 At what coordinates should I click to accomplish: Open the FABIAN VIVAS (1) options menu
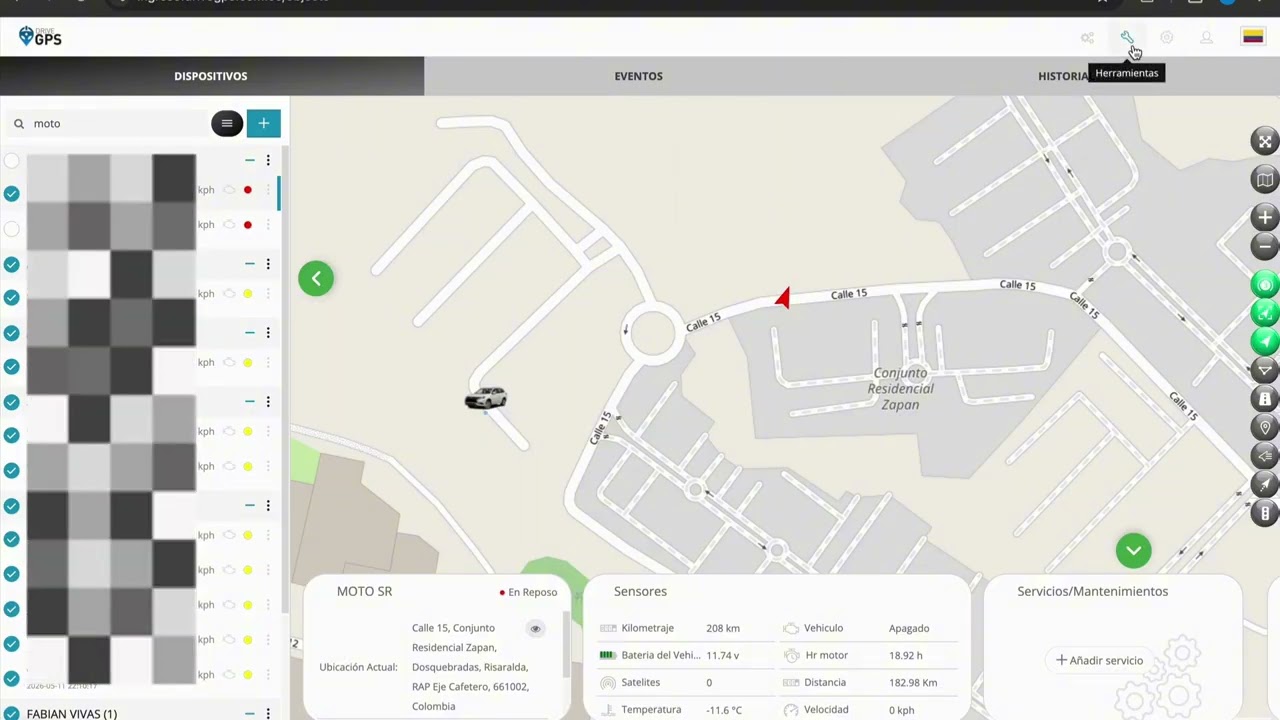tap(268, 714)
